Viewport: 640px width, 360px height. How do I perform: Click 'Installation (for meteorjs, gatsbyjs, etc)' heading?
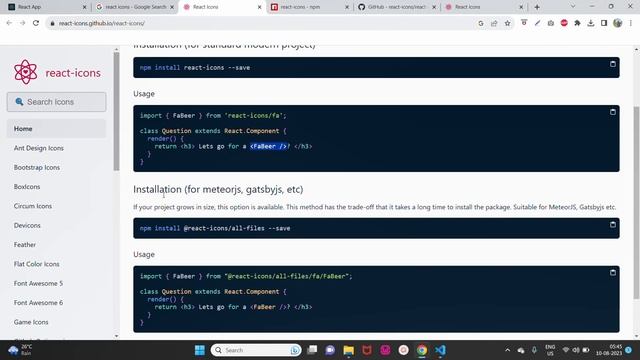218,189
